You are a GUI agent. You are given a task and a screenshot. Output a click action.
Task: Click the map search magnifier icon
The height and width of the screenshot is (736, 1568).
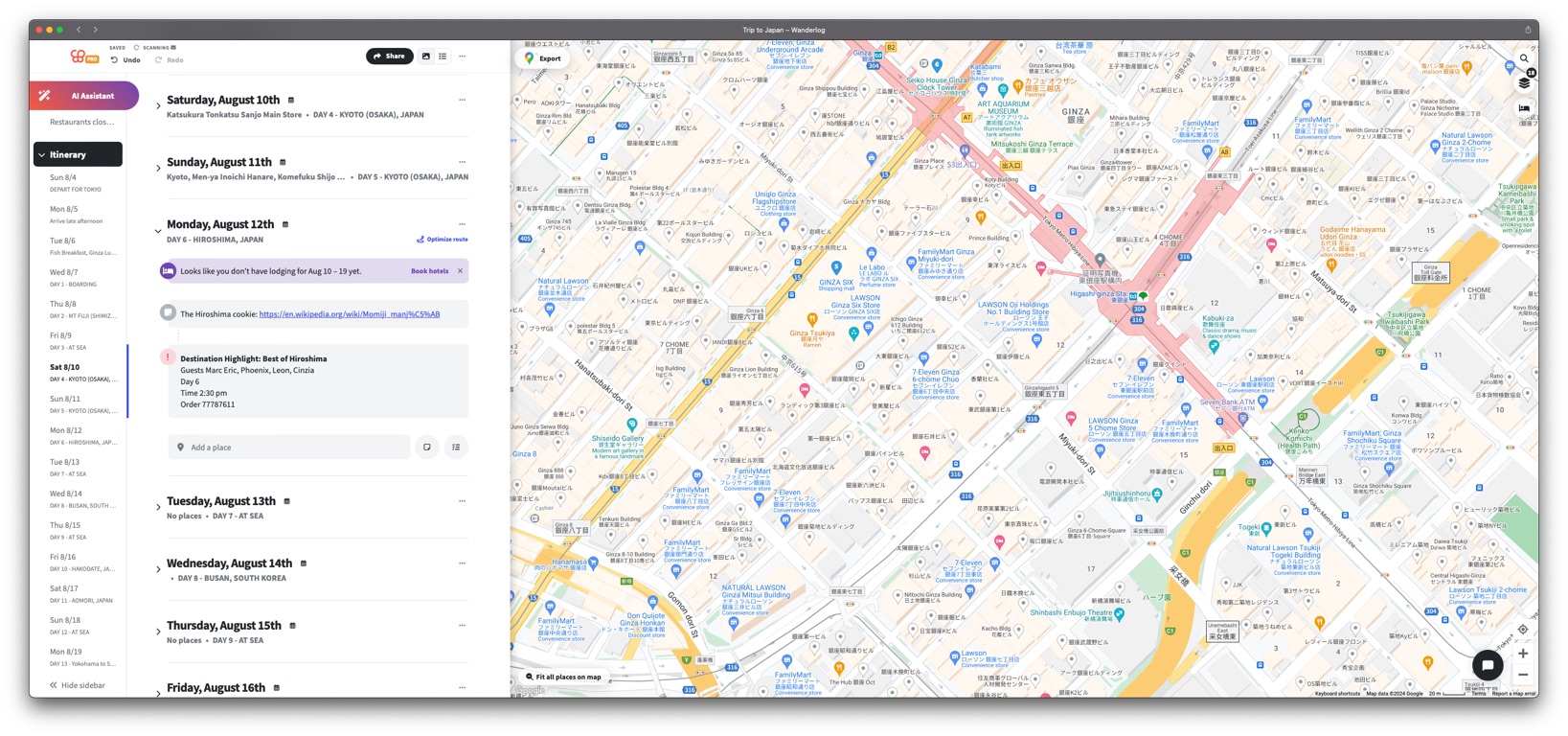(1524, 58)
